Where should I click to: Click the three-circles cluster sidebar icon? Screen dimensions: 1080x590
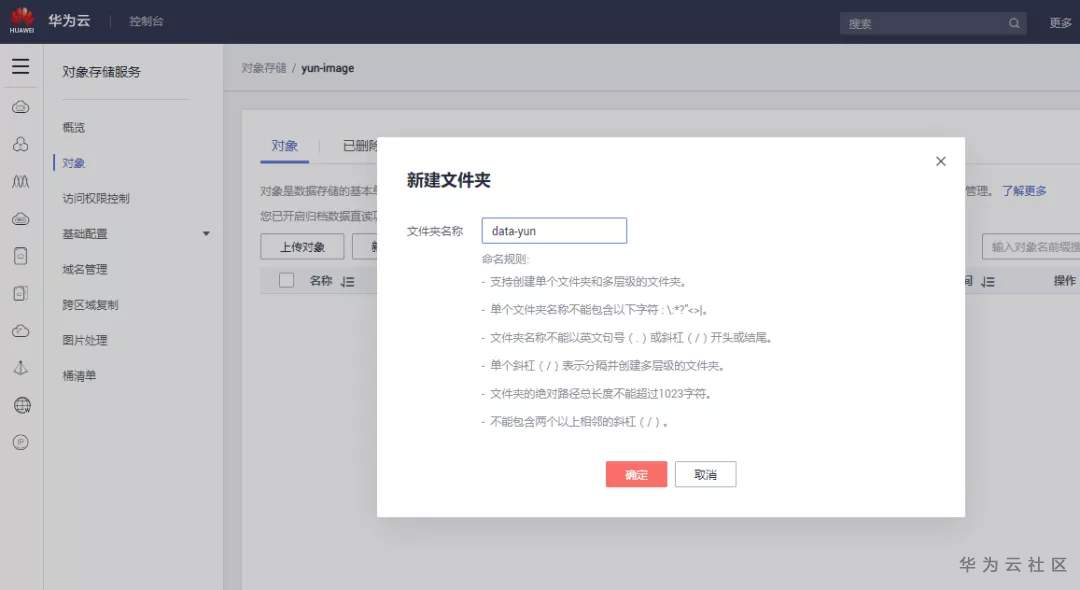coord(21,144)
